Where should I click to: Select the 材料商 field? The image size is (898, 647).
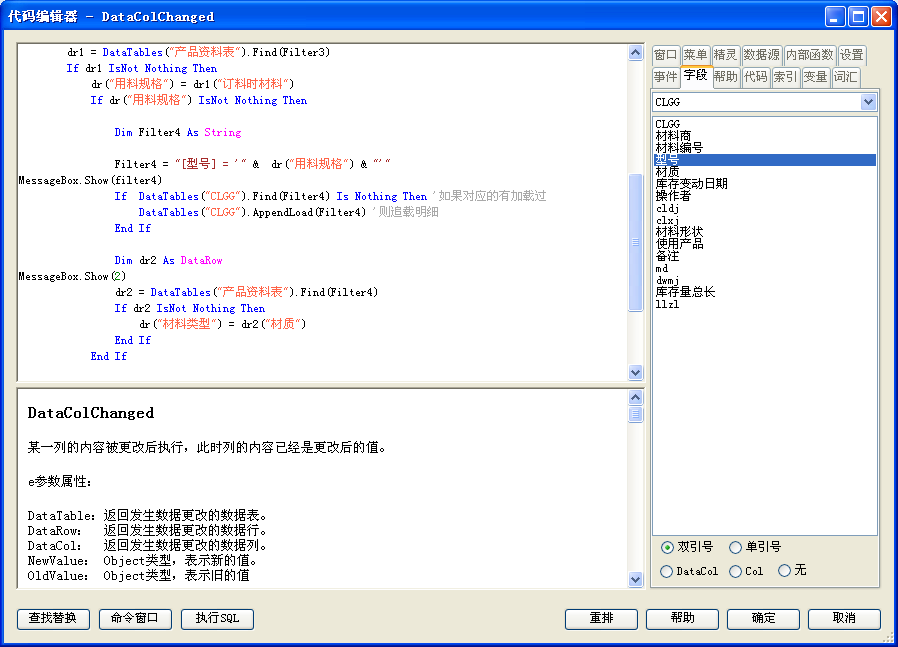pos(765,136)
